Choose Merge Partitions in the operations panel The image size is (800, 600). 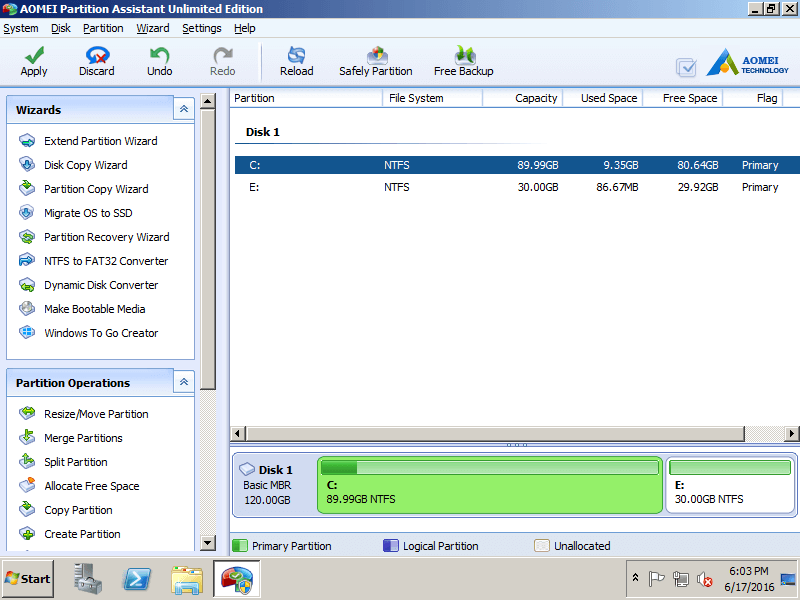83,438
